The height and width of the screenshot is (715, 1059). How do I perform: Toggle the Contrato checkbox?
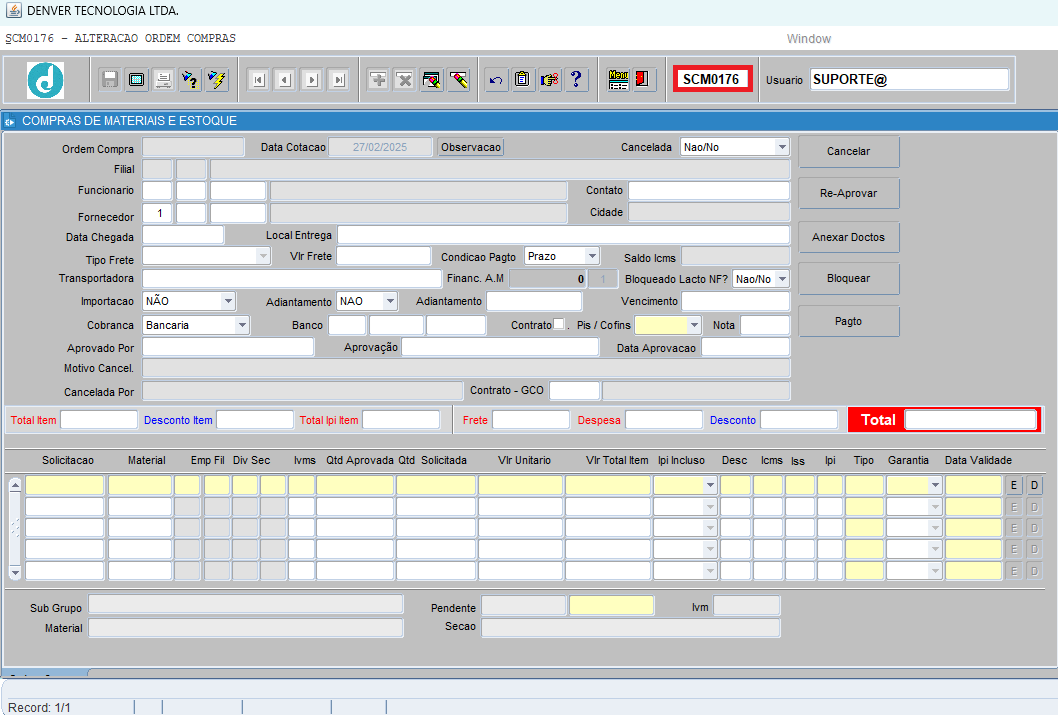coord(559,324)
